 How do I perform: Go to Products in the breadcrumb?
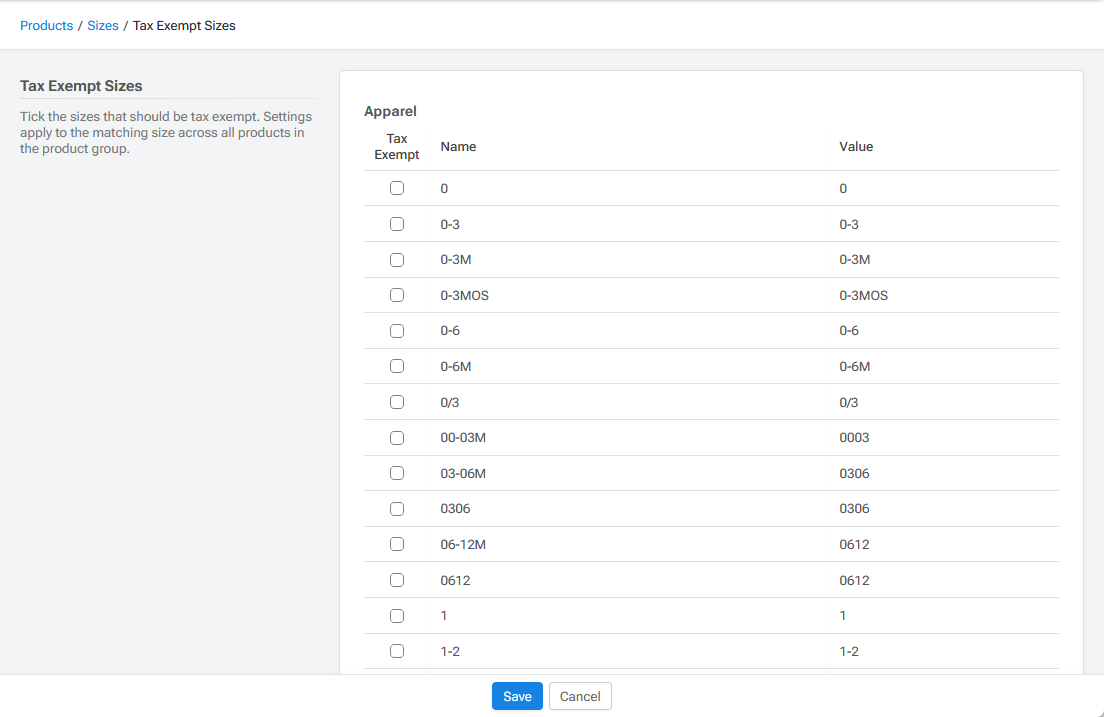click(46, 25)
